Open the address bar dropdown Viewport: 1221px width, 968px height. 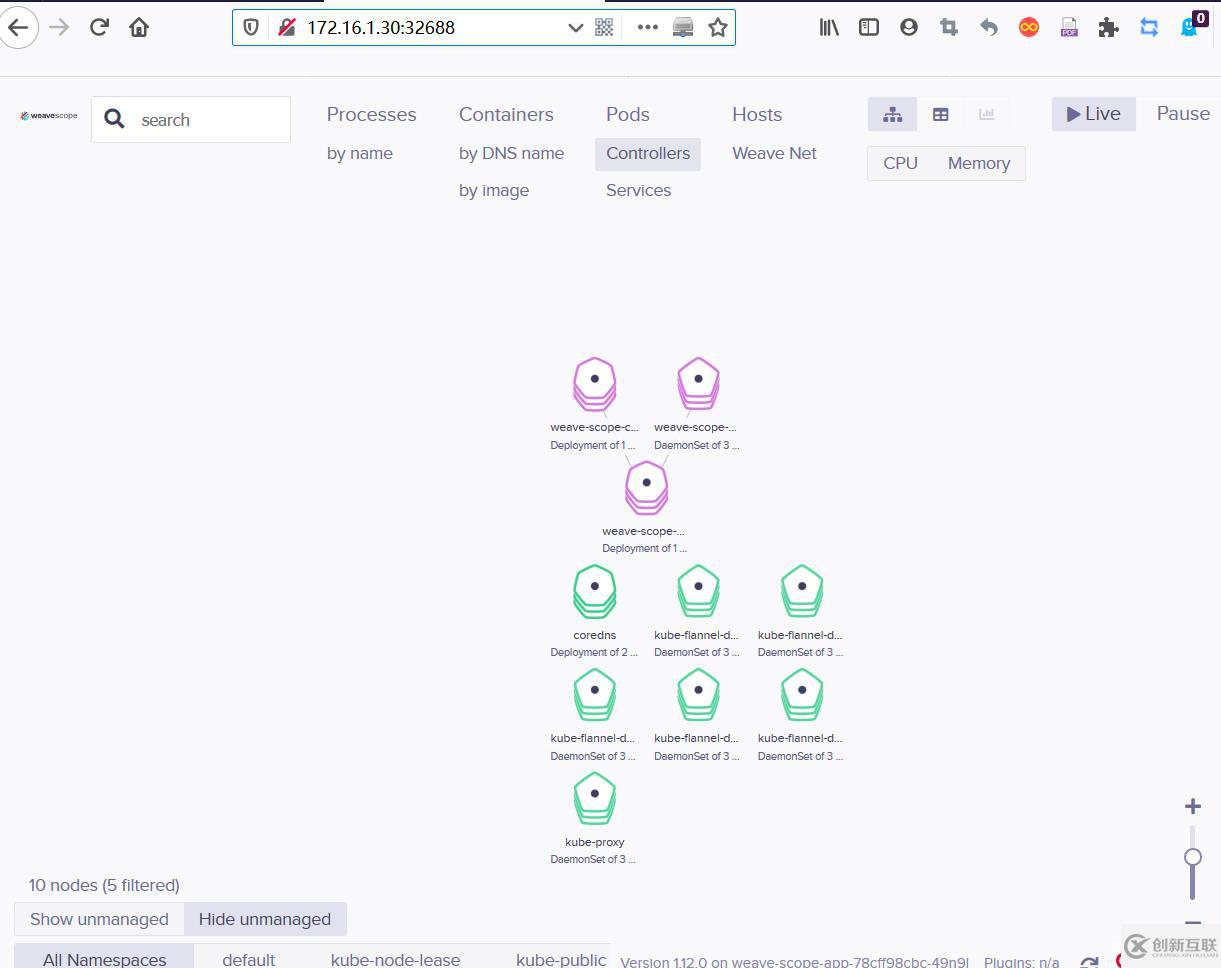click(x=575, y=27)
